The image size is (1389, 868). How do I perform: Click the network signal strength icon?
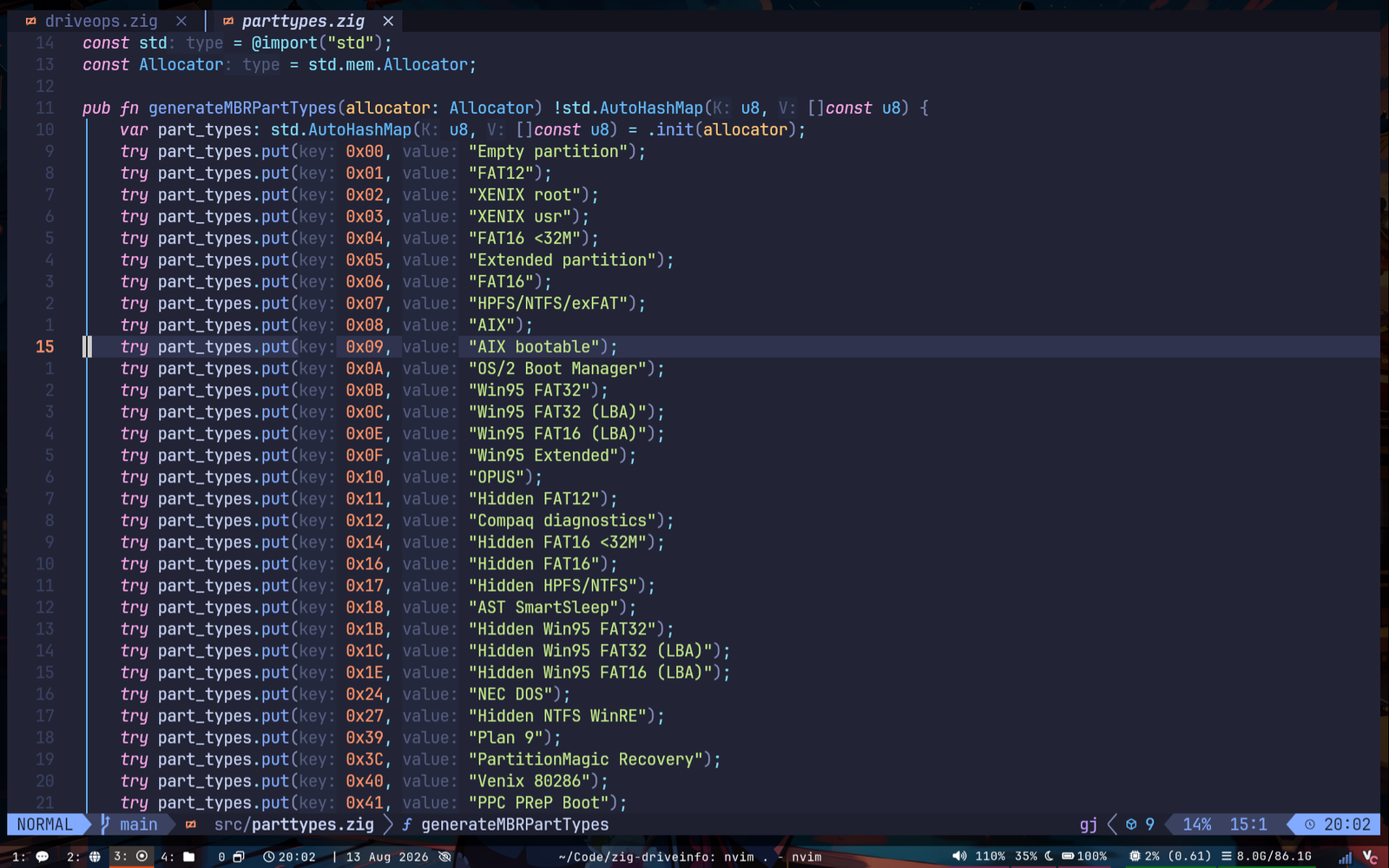coord(1345,858)
